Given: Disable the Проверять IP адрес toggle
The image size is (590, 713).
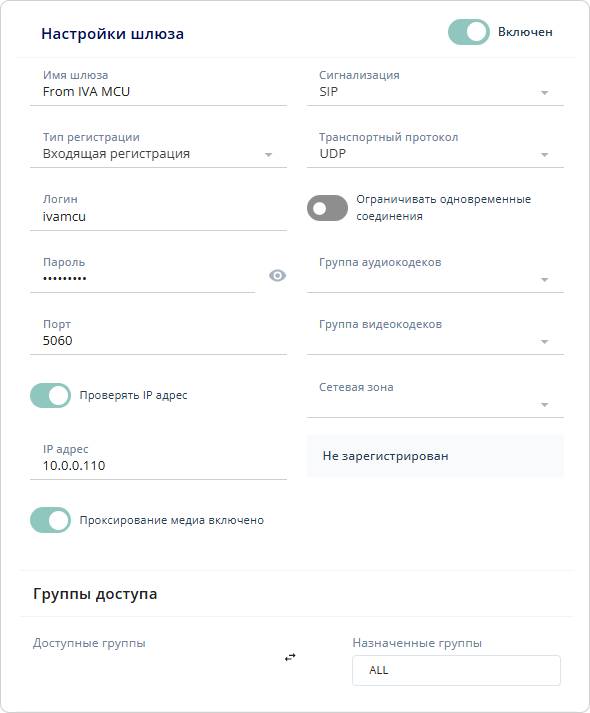Looking at the screenshot, I should pyautogui.click(x=50, y=395).
